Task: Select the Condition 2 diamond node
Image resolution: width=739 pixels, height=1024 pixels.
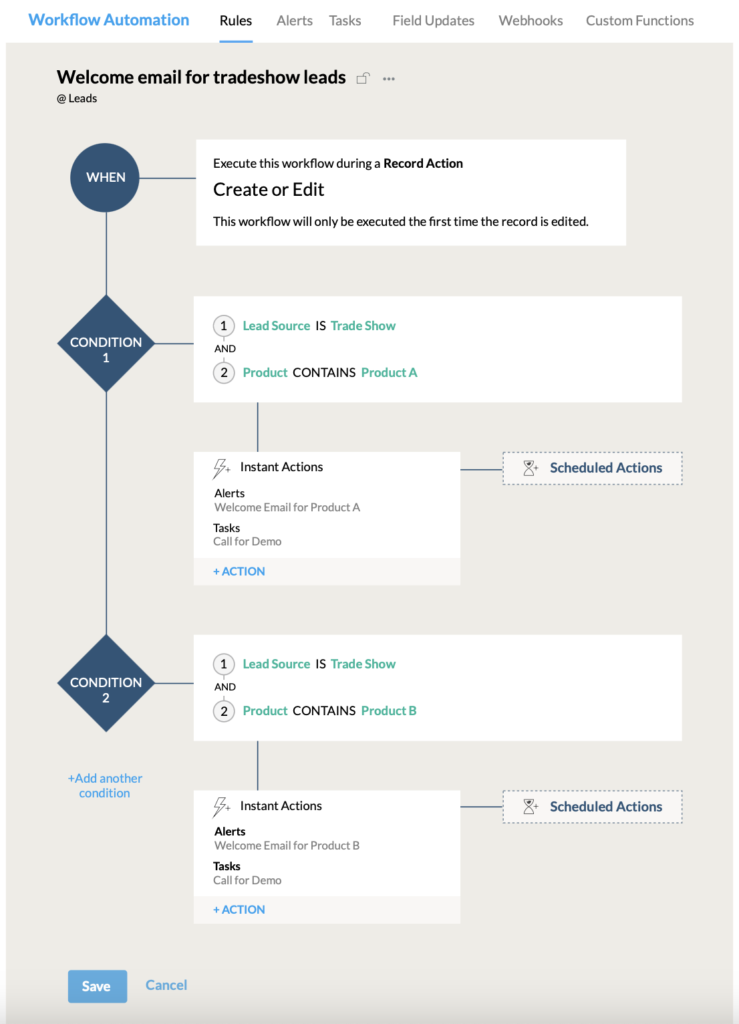Action: pyautogui.click(x=106, y=683)
